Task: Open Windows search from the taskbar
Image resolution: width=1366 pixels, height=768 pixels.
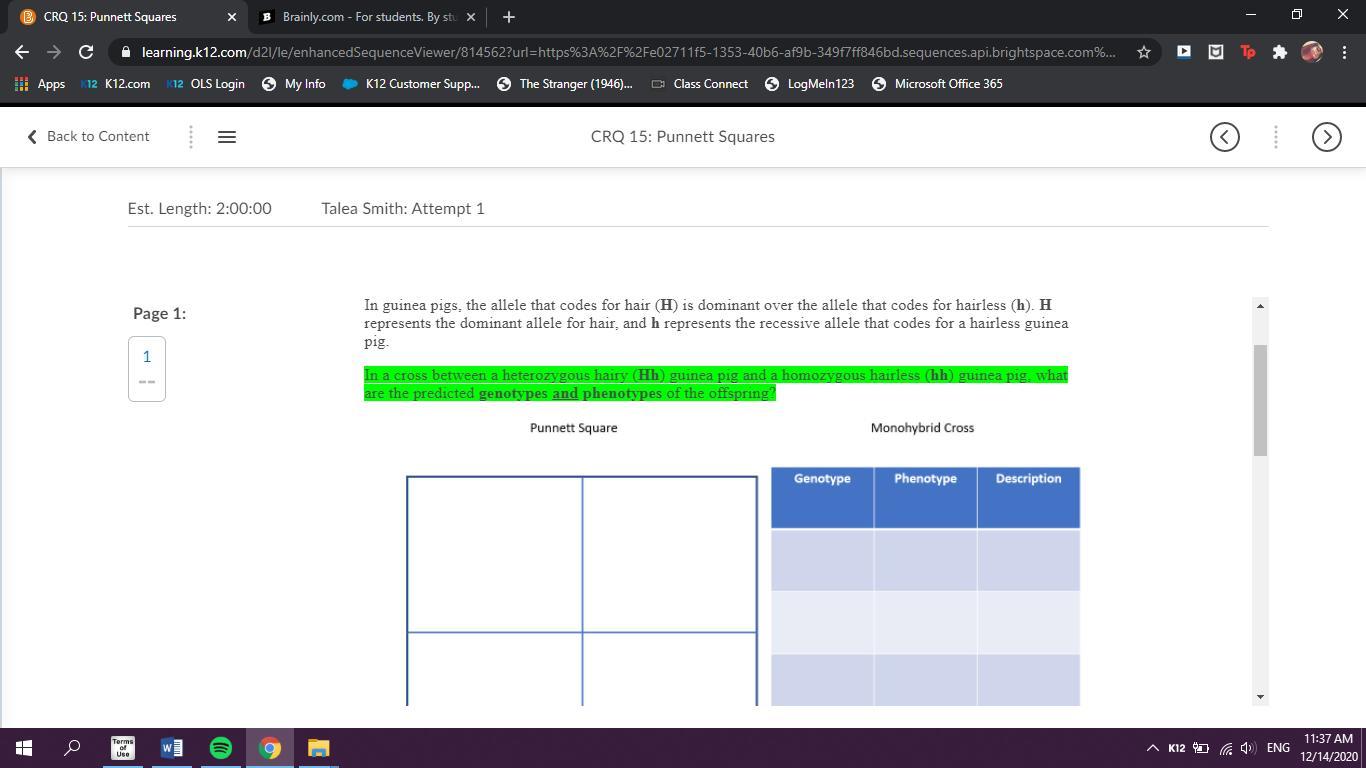Action: click(x=72, y=748)
